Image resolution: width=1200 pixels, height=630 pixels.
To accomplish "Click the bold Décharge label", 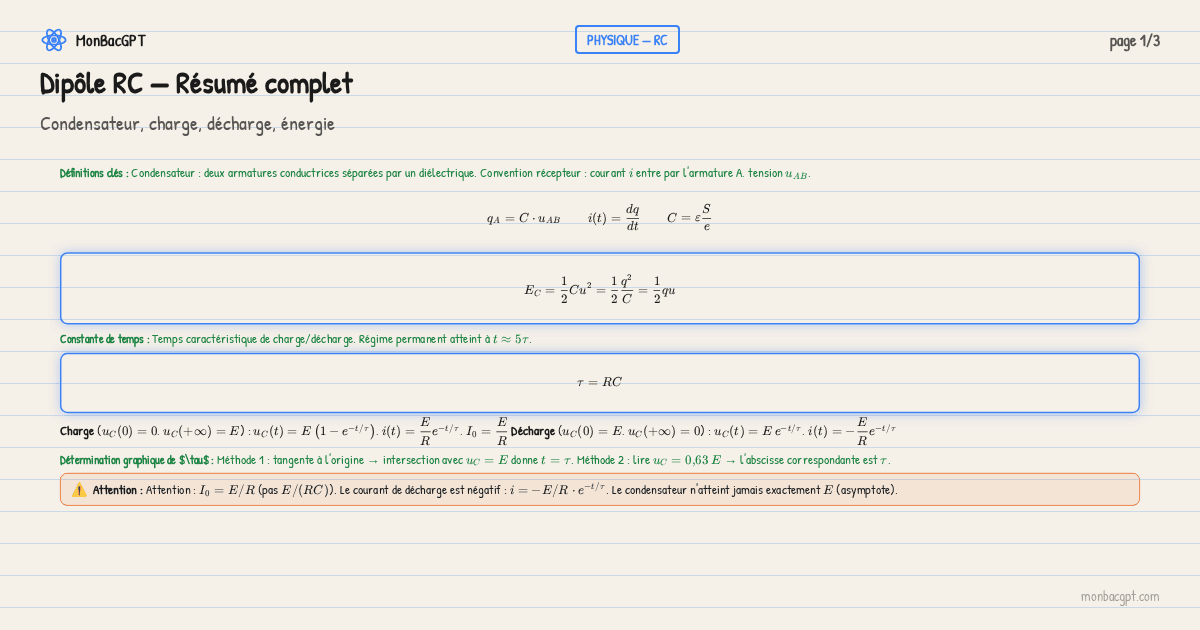I will (x=532, y=431).
